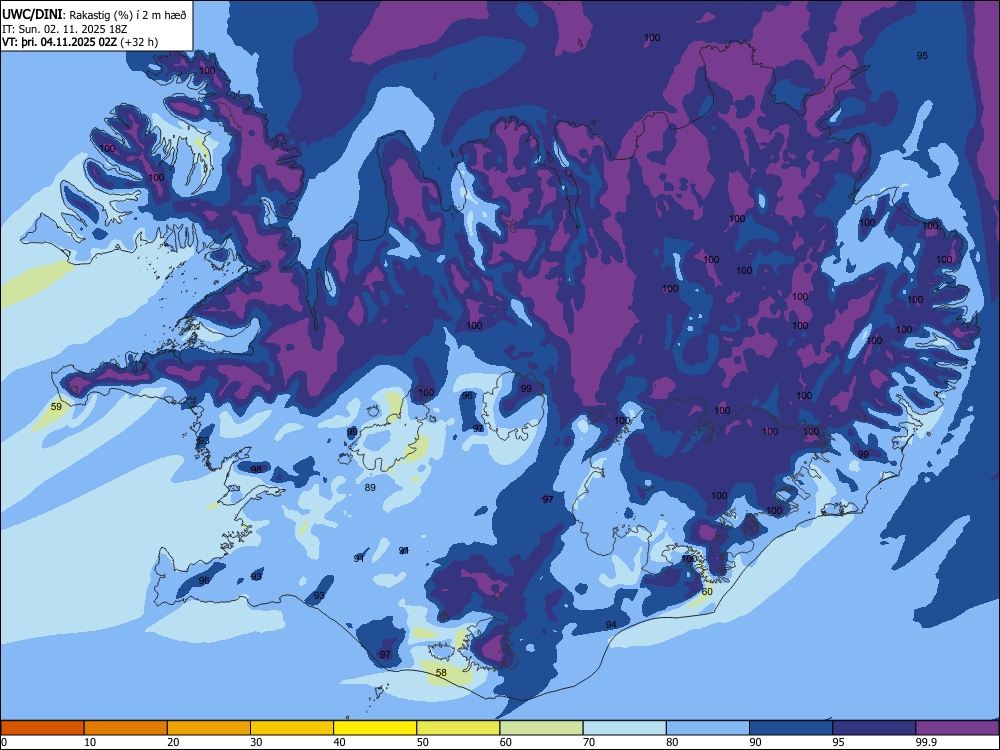Click the 10–20 orange legend swatch
The image size is (1000, 750).
point(126,728)
